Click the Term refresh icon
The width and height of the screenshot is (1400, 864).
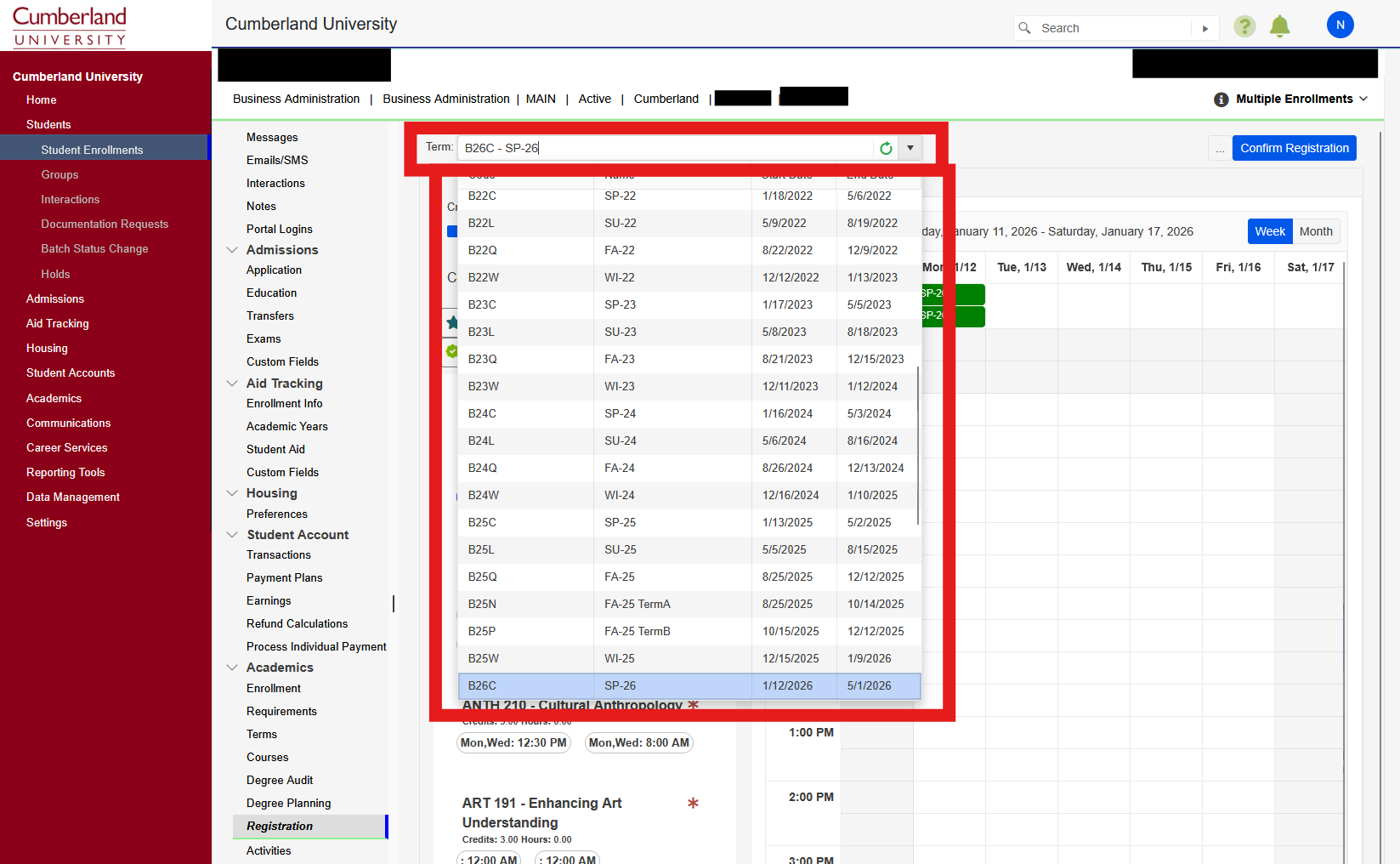886,148
